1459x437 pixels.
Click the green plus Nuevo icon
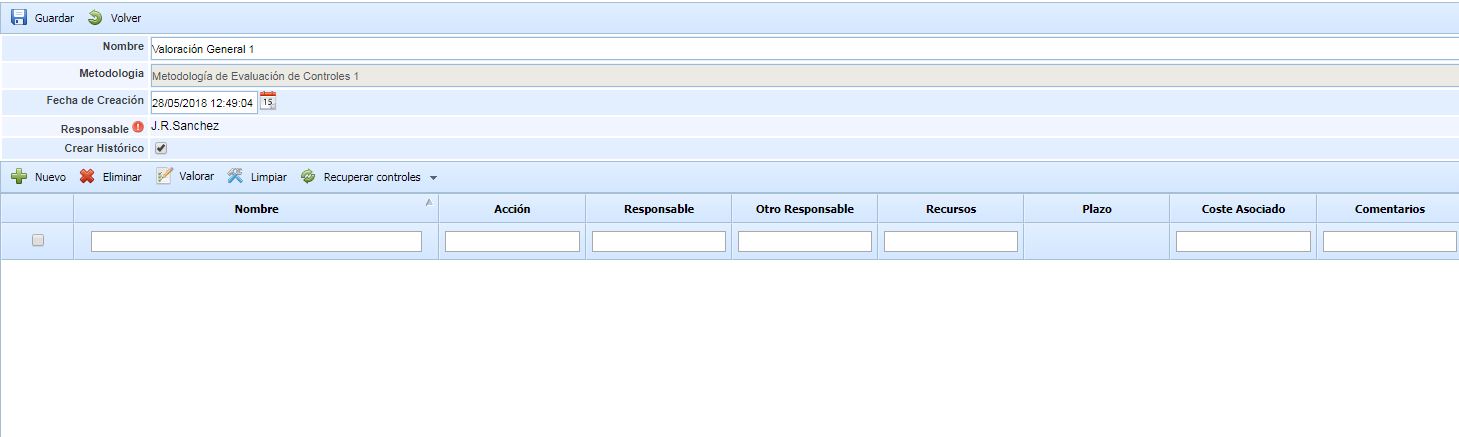(19, 177)
